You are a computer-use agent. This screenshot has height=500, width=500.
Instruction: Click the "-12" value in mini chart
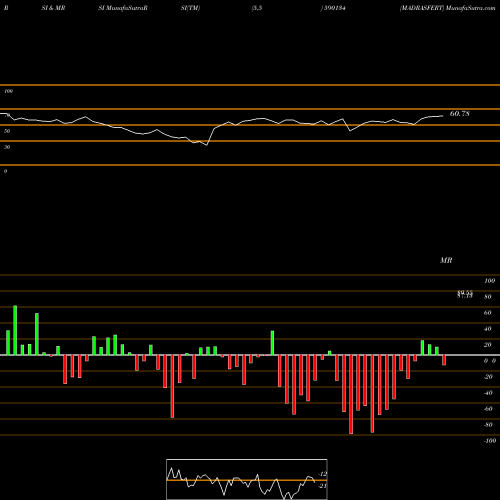(x=323, y=474)
